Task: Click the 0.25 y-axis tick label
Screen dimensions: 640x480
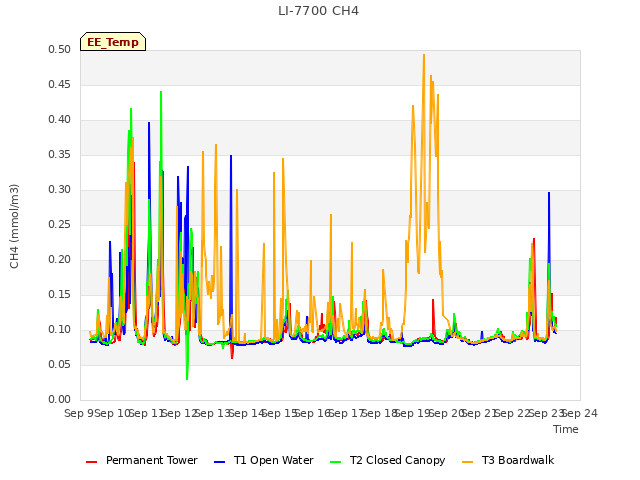Action: tap(60, 224)
